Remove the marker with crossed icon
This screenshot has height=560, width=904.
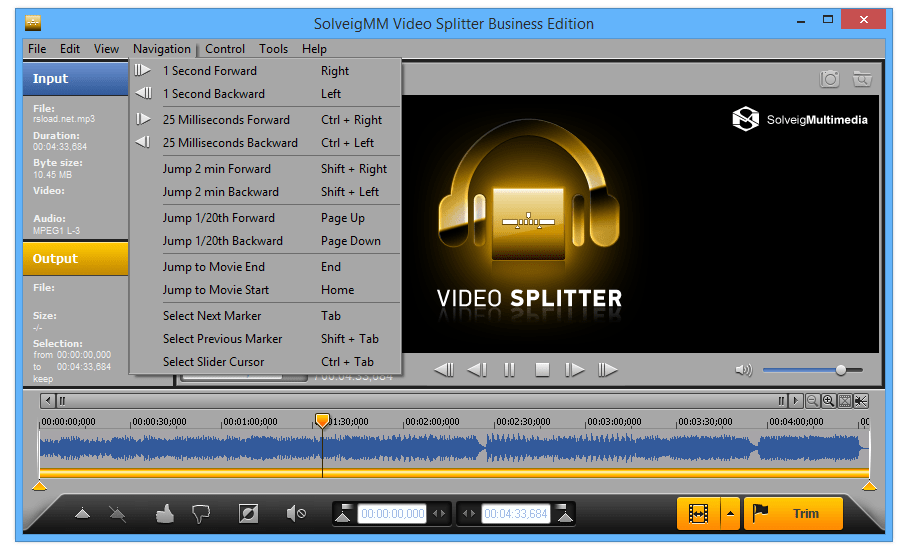click(x=118, y=513)
